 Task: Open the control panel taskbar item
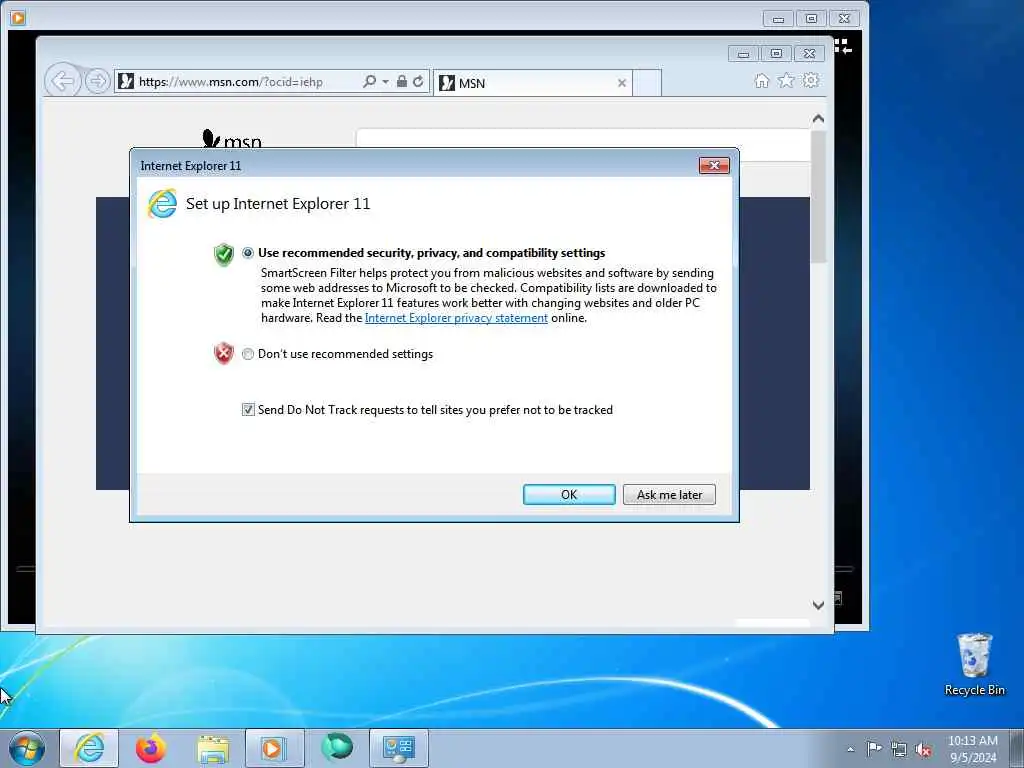click(x=399, y=748)
